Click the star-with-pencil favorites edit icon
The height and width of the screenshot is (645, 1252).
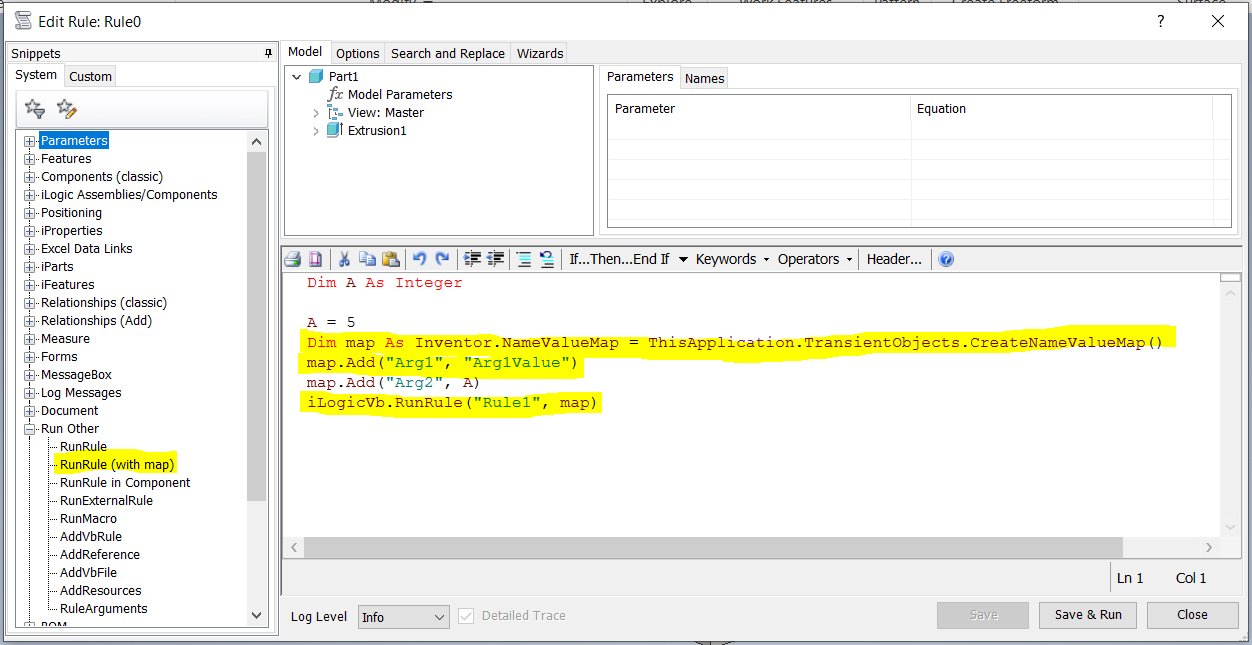(66, 109)
